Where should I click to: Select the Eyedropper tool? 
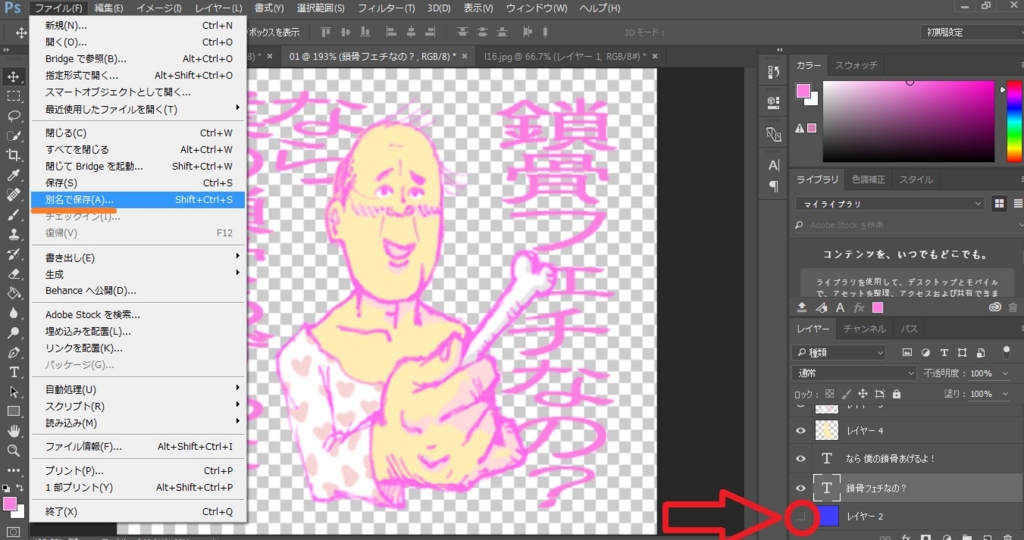[x=13, y=175]
